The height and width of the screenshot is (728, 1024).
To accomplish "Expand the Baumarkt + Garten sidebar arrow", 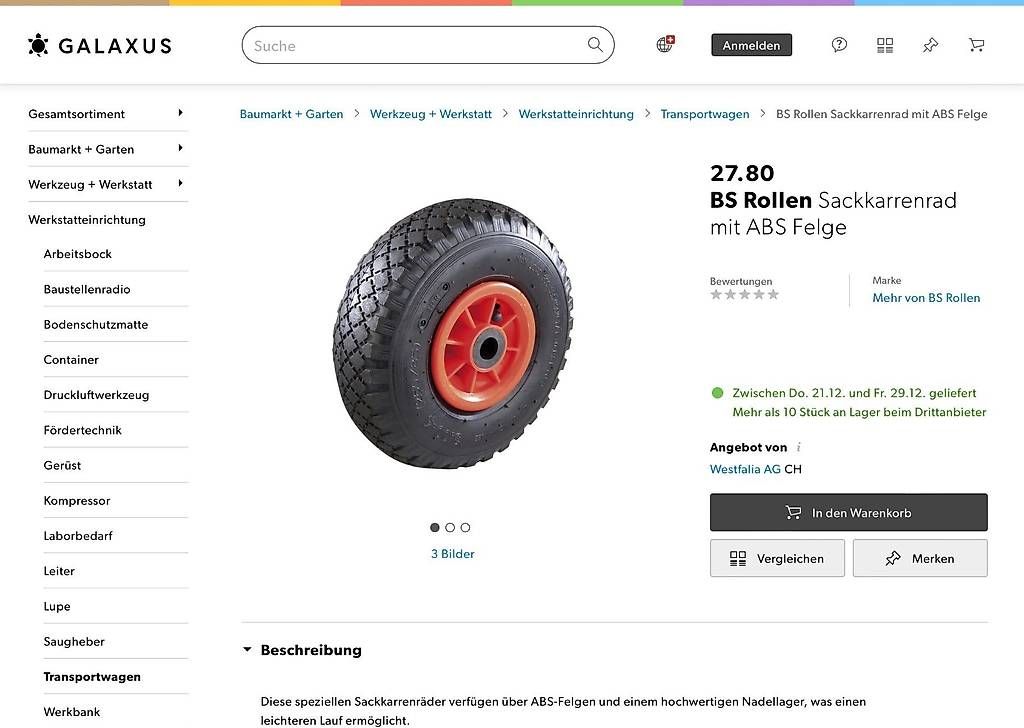I will 180,148.
